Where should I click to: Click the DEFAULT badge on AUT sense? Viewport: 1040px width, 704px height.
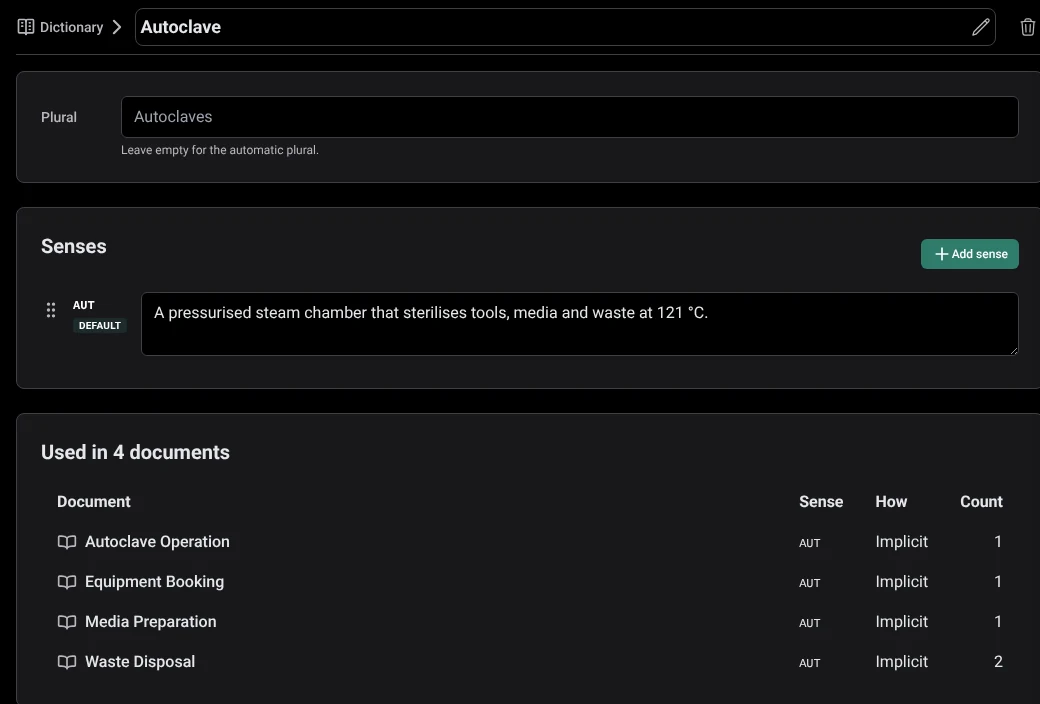tap(99, 326)
